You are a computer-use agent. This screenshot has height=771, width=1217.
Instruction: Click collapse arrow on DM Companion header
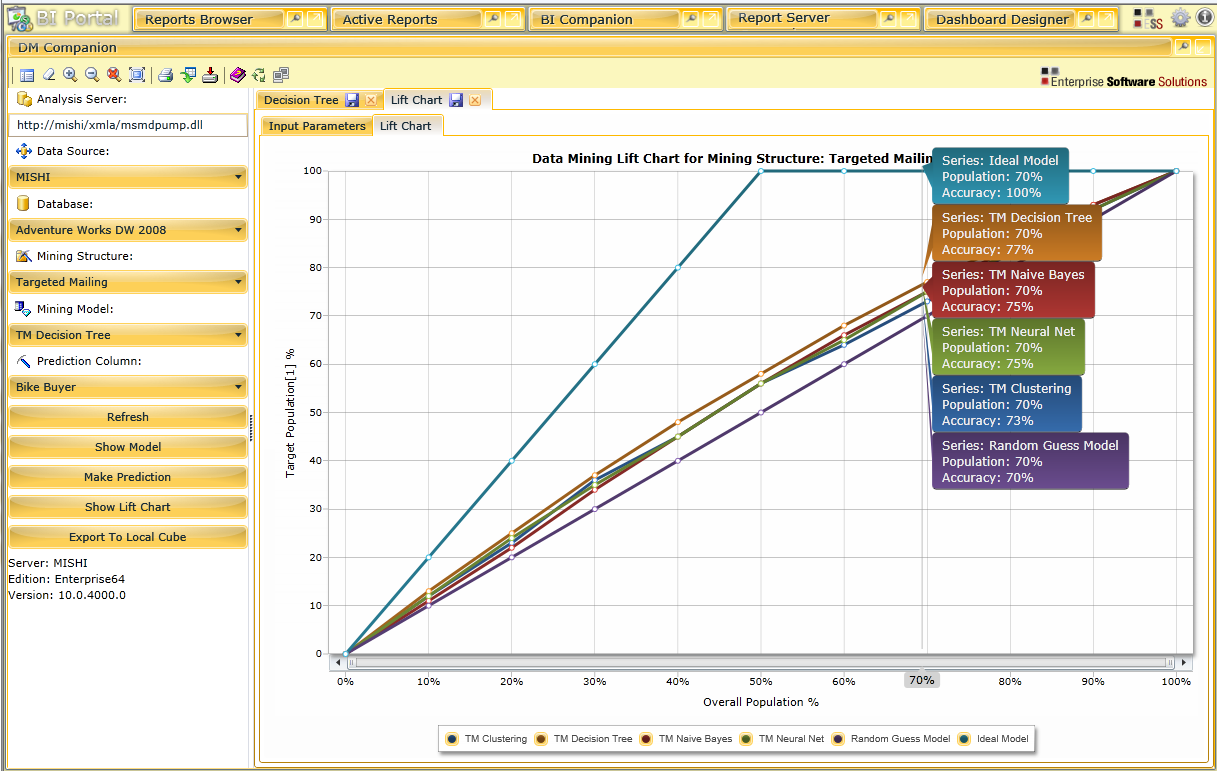tap(1201, 47)
